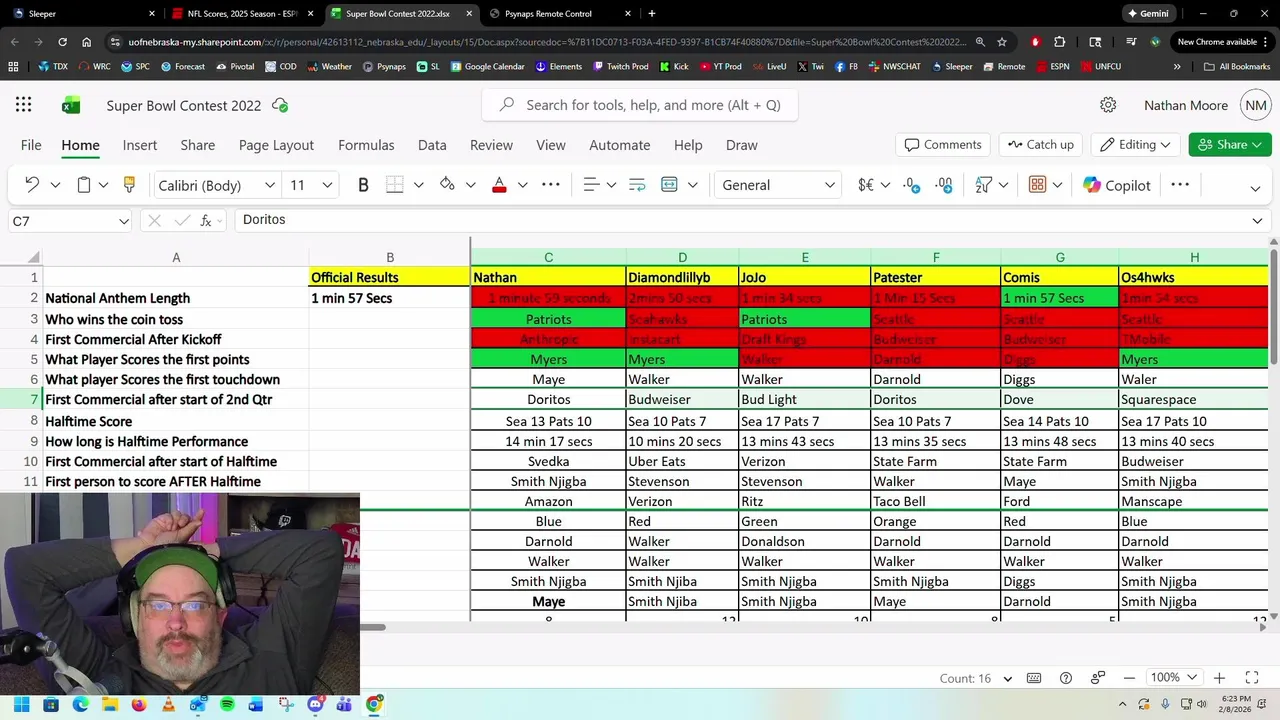Expand the ribbon chevron at right
Viewport: 1280px width, 720px height.
[x=1255, y=188]
